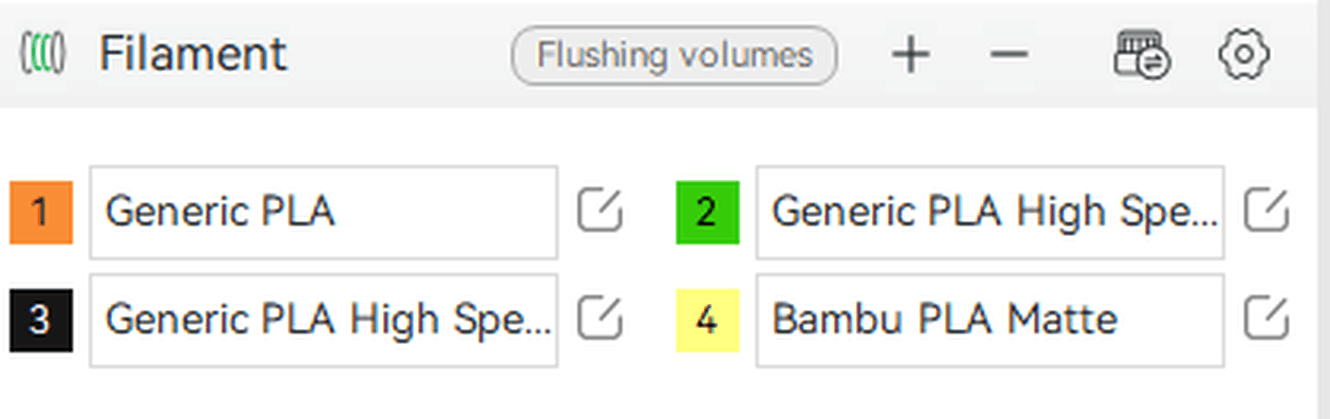Image resolution: width=1330 pixels, height=419 pixels.
Task: Remove a filament with minus icon
Action: click(1009, 55)
